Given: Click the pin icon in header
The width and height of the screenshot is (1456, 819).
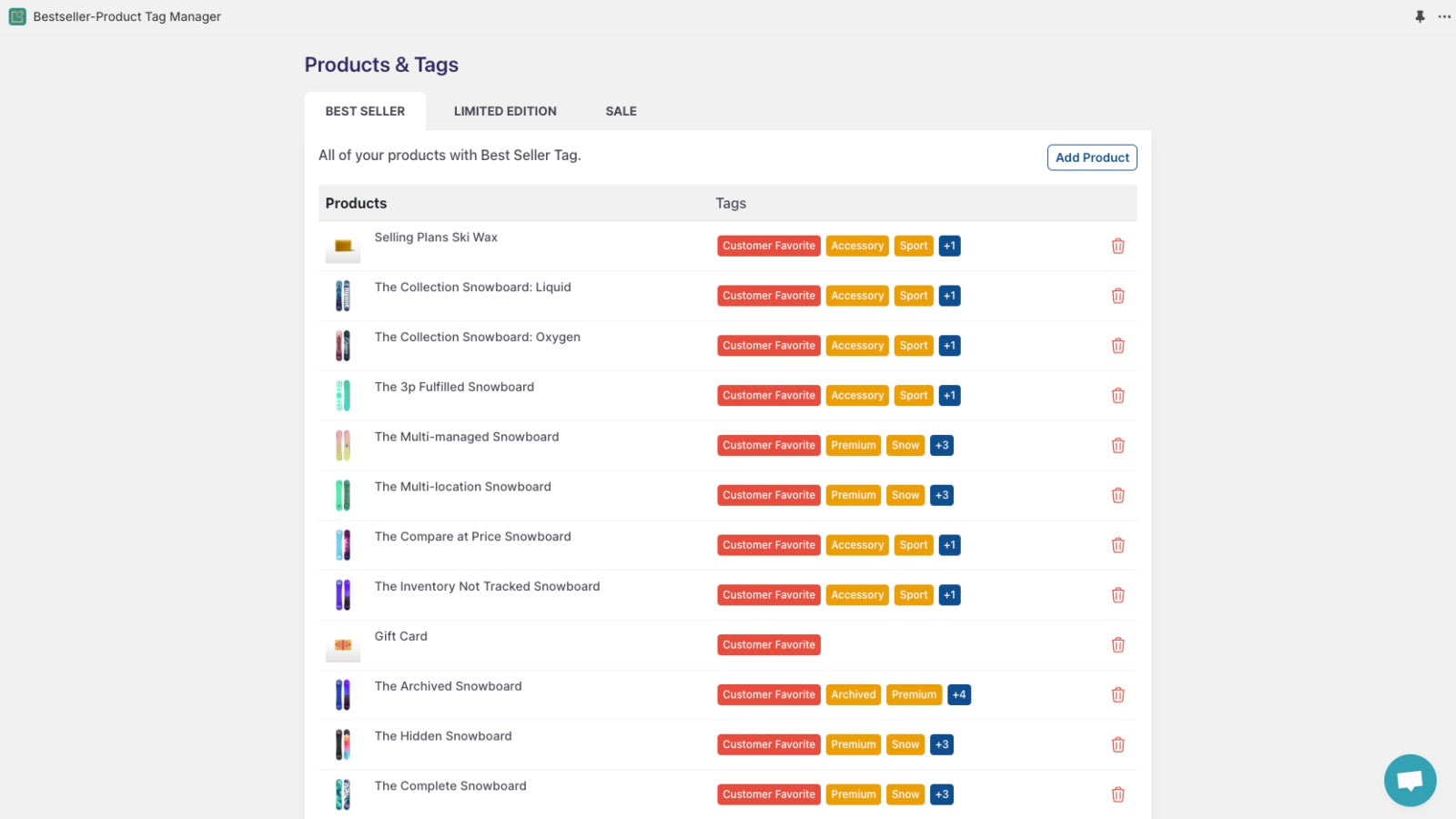Looking at the screenshot, I should [1420, 16].
